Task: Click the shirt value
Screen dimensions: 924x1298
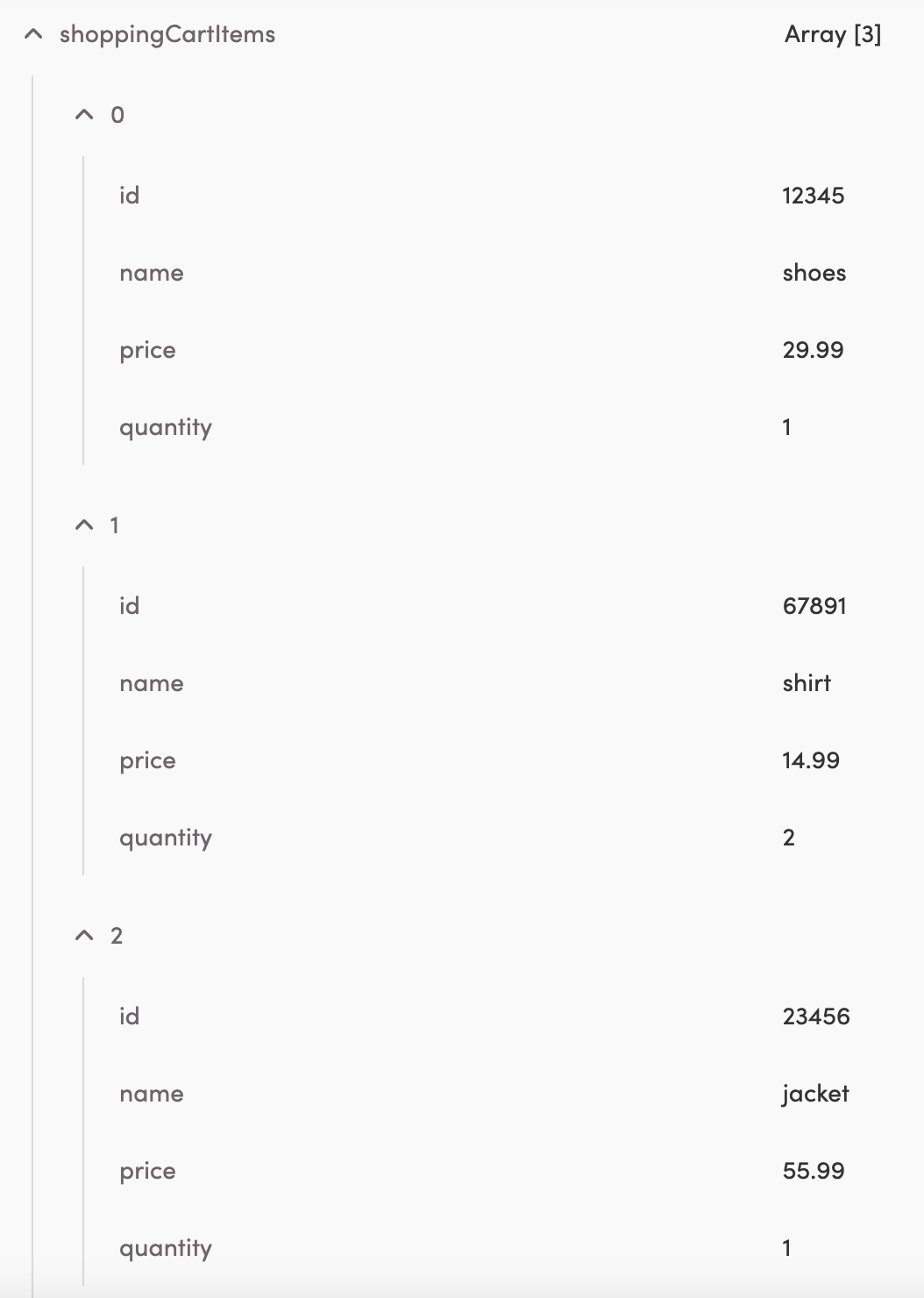Action: point(807,683)
